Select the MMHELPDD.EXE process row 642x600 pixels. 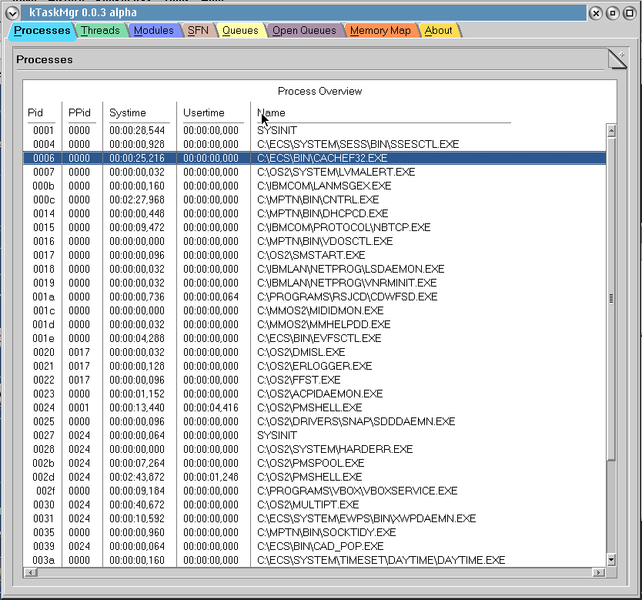(314, 324)
